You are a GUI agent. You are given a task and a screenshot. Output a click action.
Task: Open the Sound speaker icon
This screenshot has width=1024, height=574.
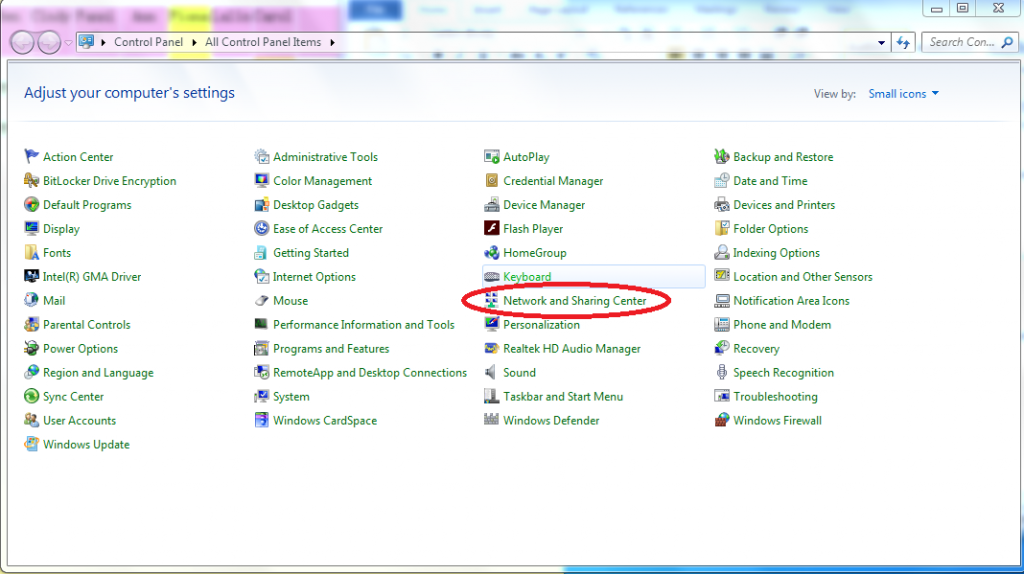click(491, 372)
